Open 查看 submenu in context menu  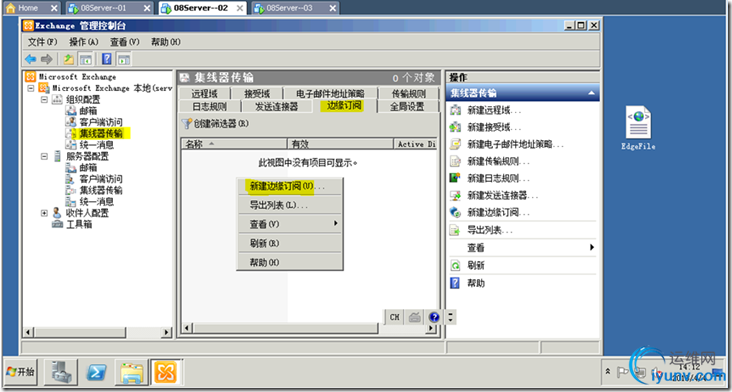point(290,224)
